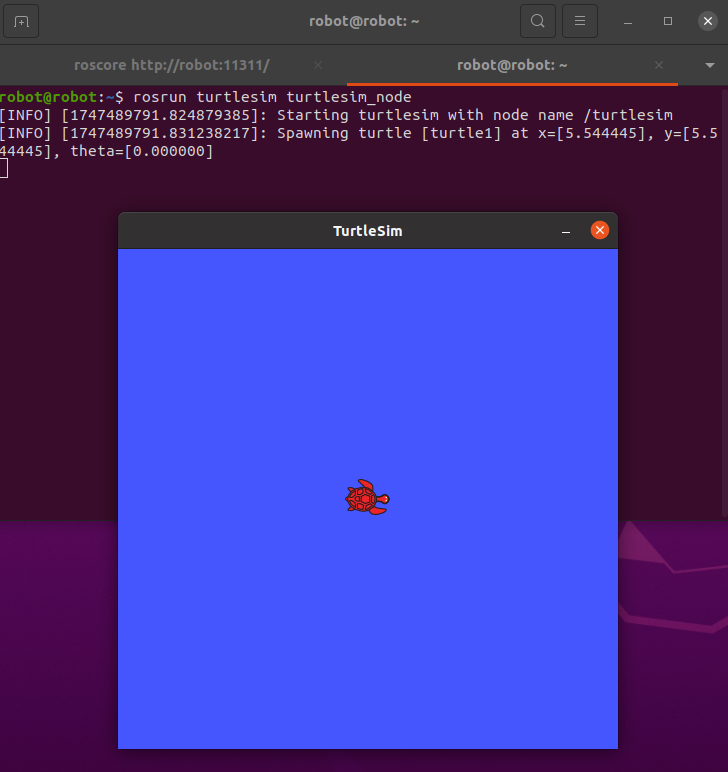
Task: Open a new terminal tab
Action: point(22,21)
